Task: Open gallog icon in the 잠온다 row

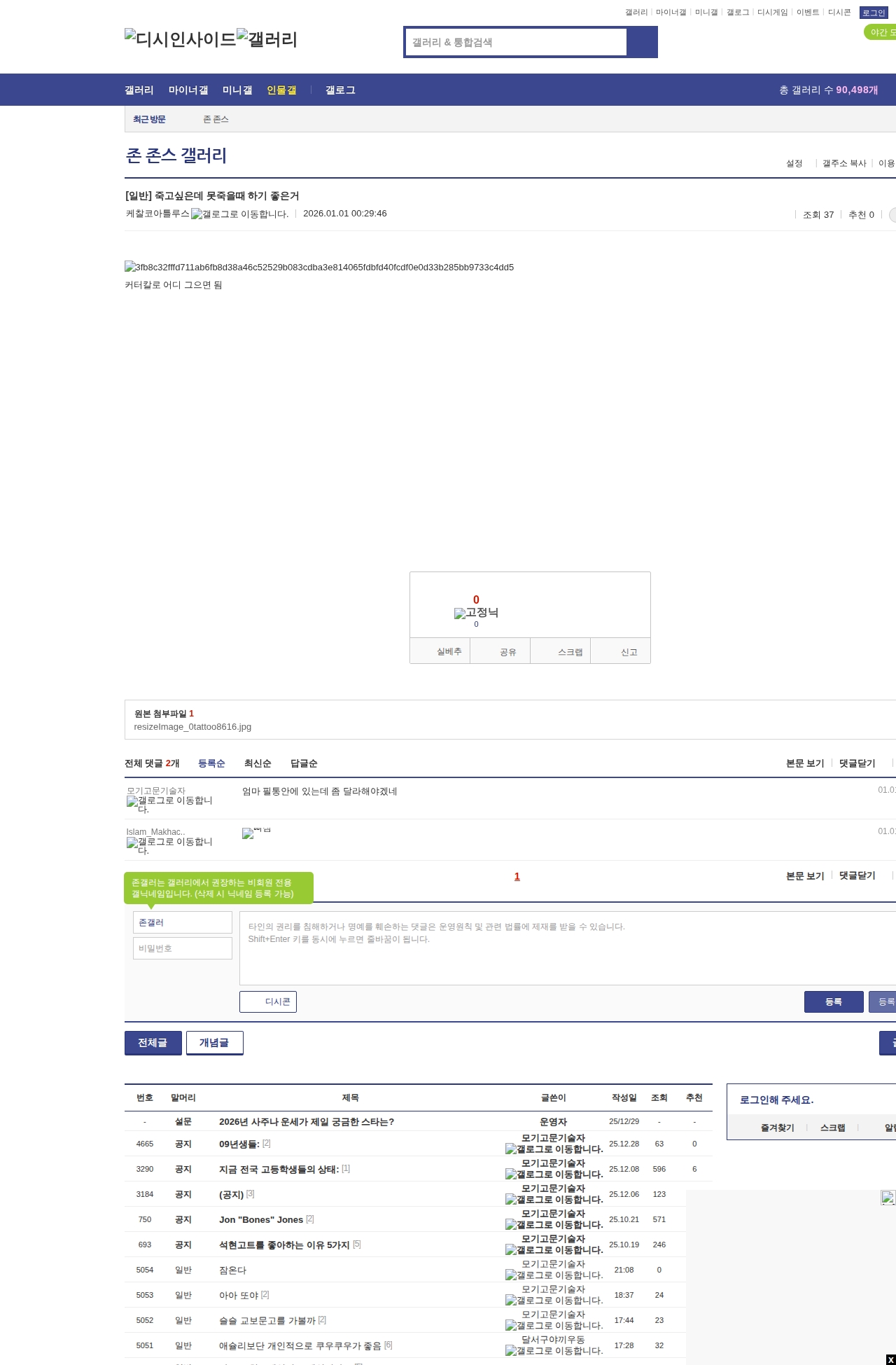Action: click(x=554, y=1275)
